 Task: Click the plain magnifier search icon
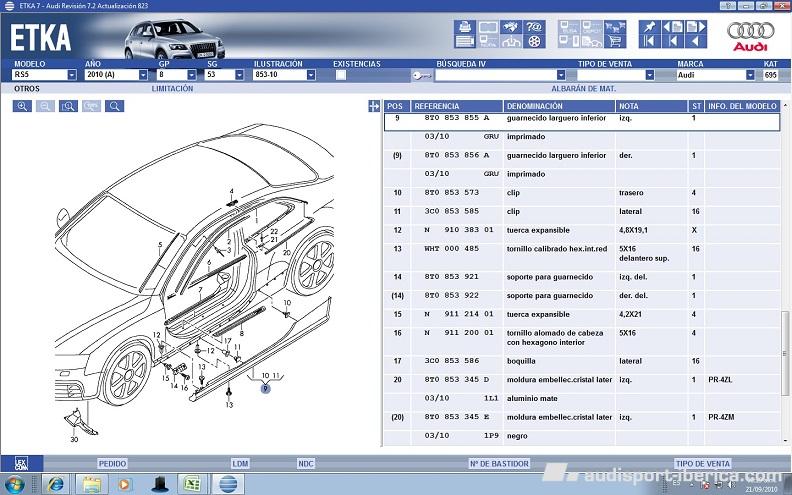(114, 106)
